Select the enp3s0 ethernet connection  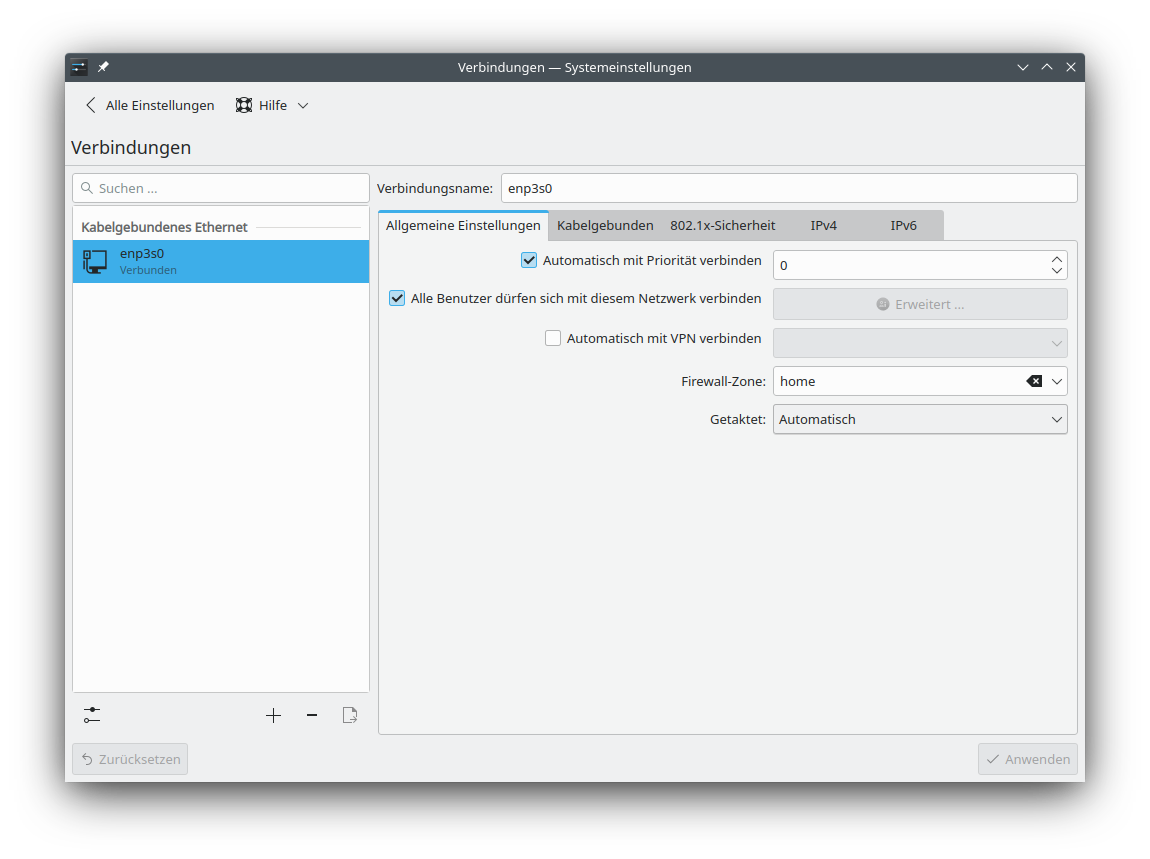point(220,261)
